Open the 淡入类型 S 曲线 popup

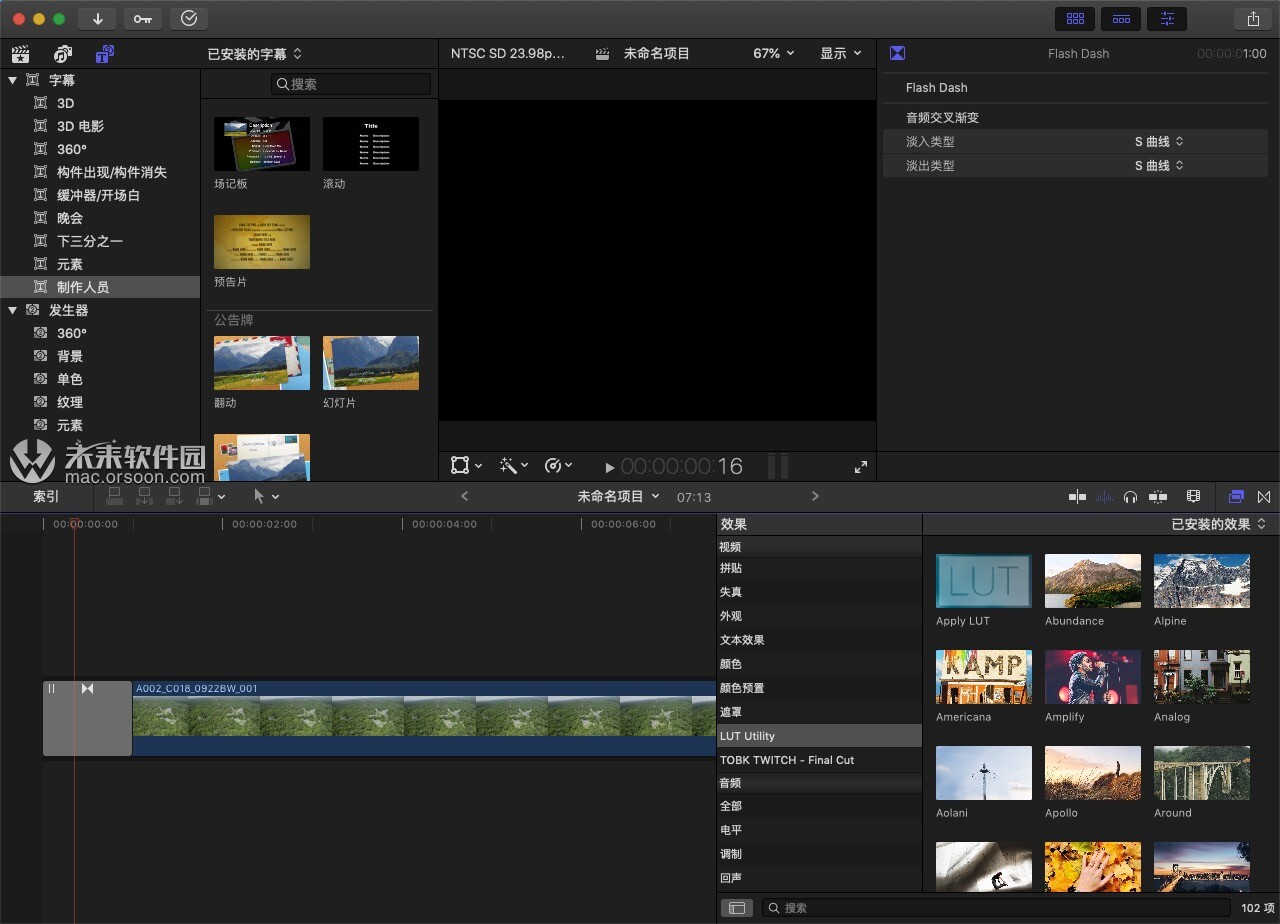[x=1159, y=142]
